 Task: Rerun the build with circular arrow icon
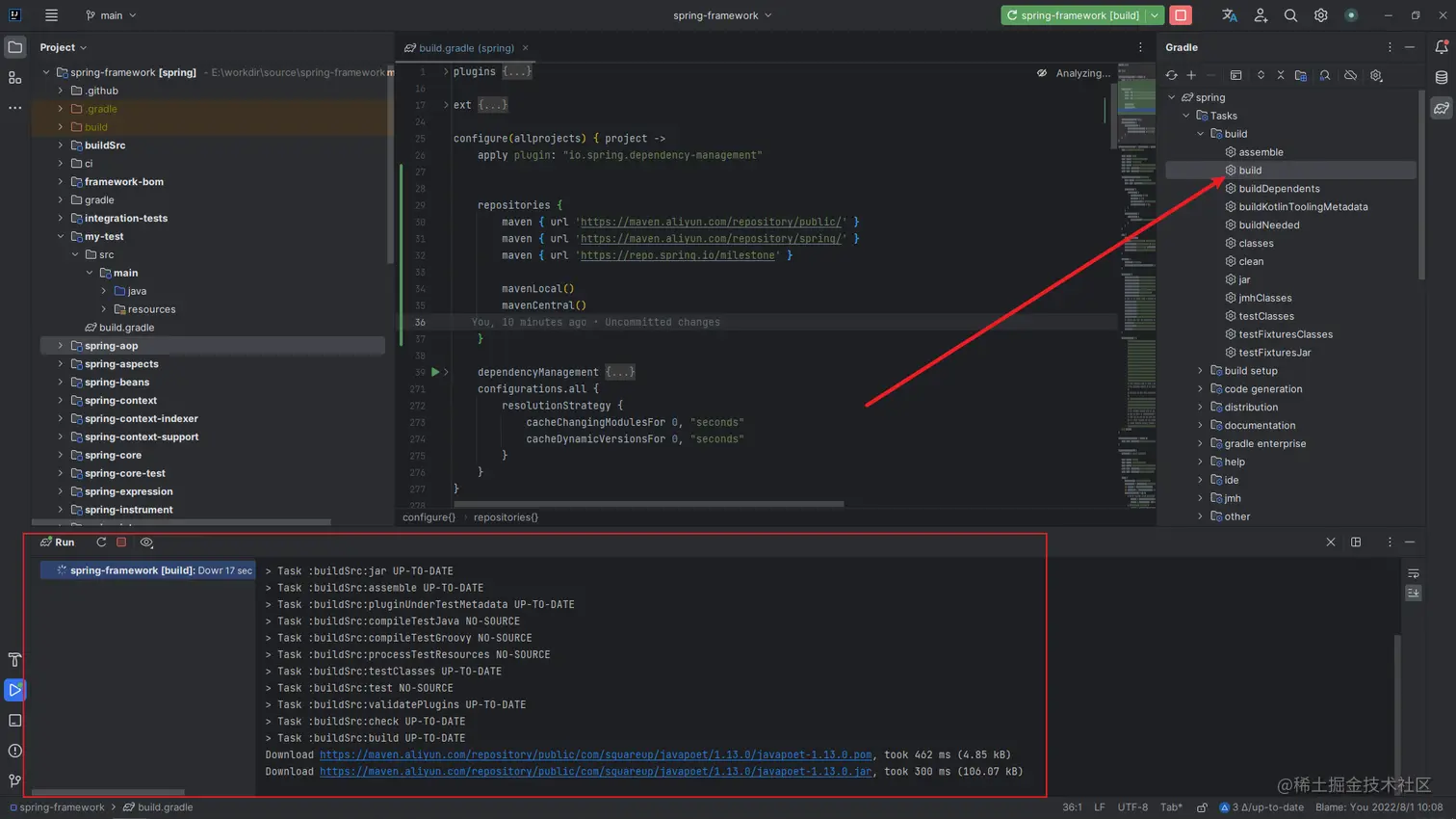[102, 542]
